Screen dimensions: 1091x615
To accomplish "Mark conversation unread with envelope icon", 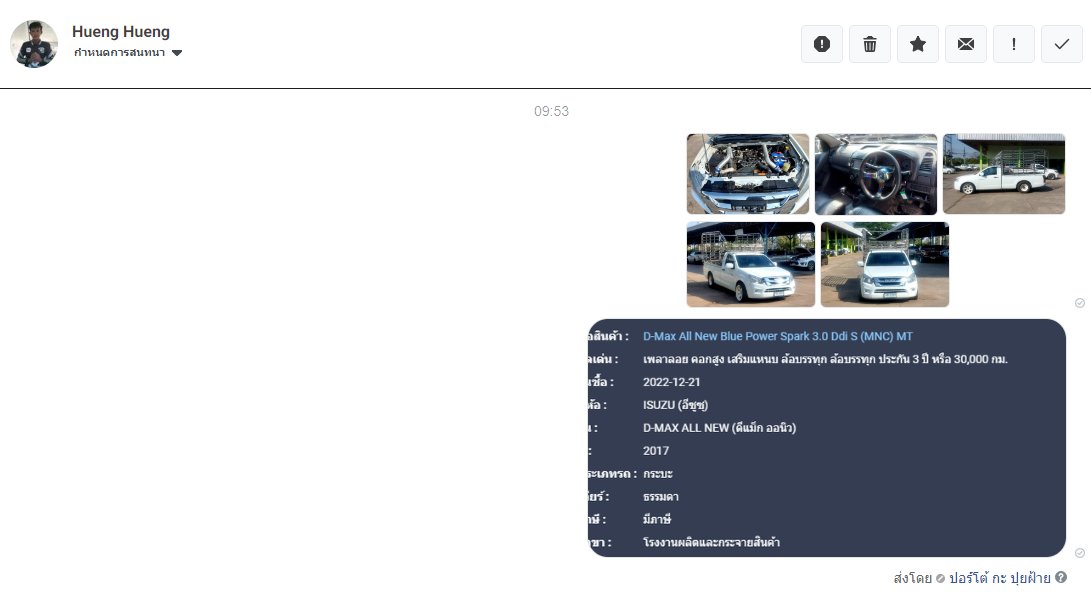I will click(966, 45).
